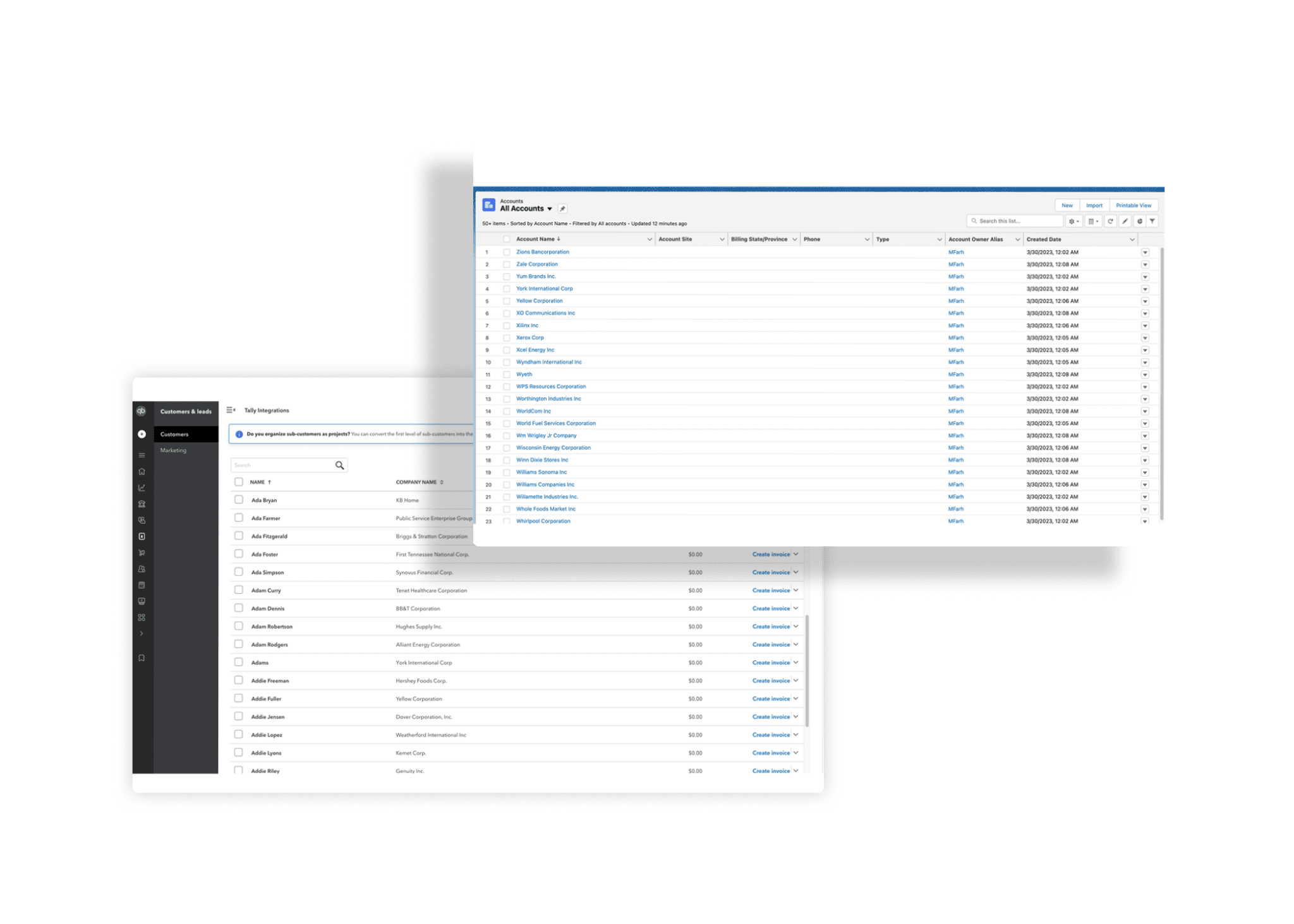Click the Type column header in Salesforce

(x=908, y=239)
